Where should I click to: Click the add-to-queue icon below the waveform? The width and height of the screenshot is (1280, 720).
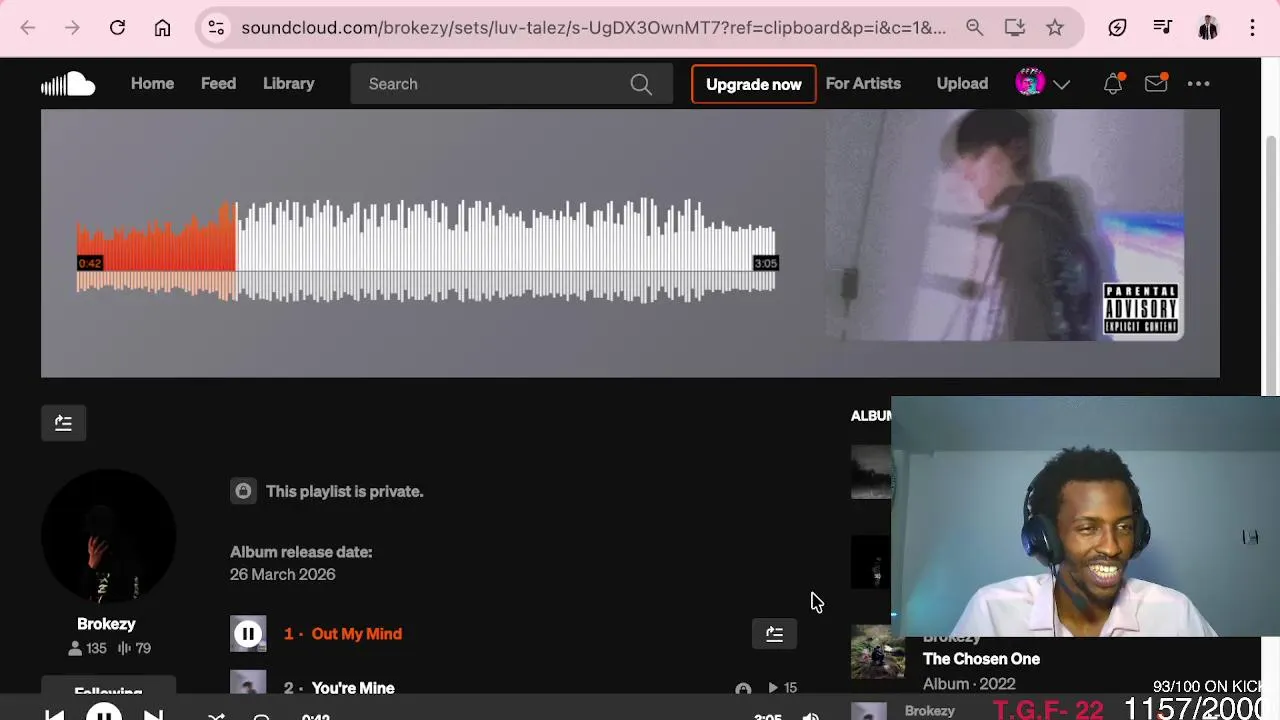[63, 423]
